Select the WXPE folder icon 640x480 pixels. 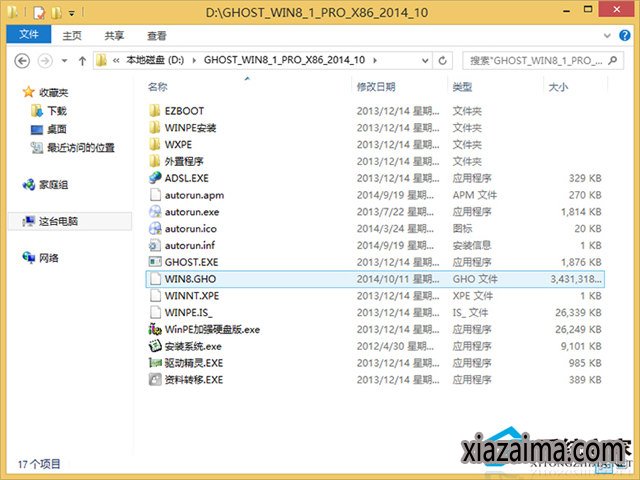pos(155,144)
